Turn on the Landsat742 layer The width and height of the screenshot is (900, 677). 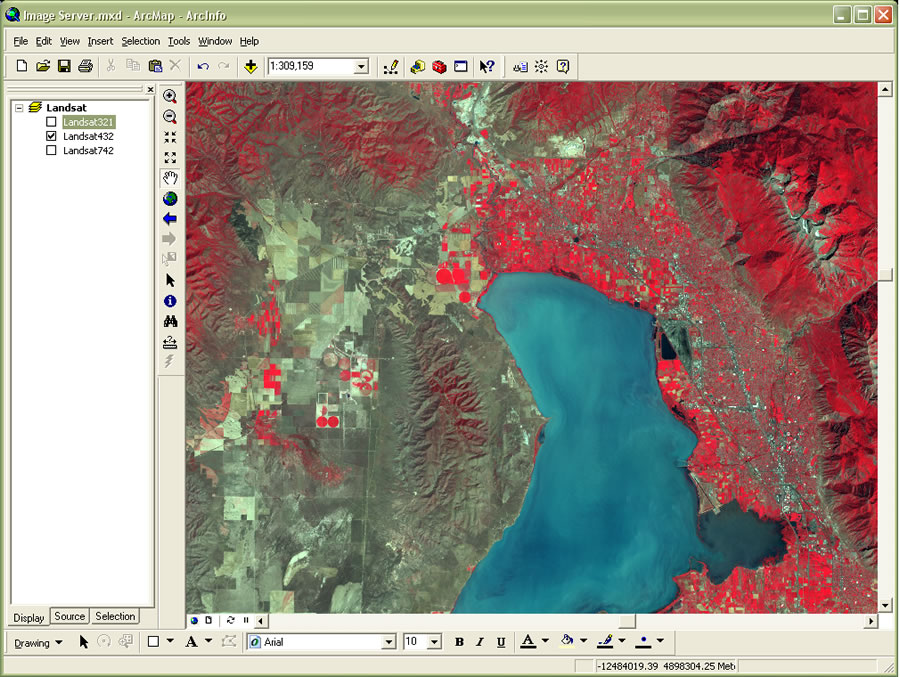coord(51,151)
